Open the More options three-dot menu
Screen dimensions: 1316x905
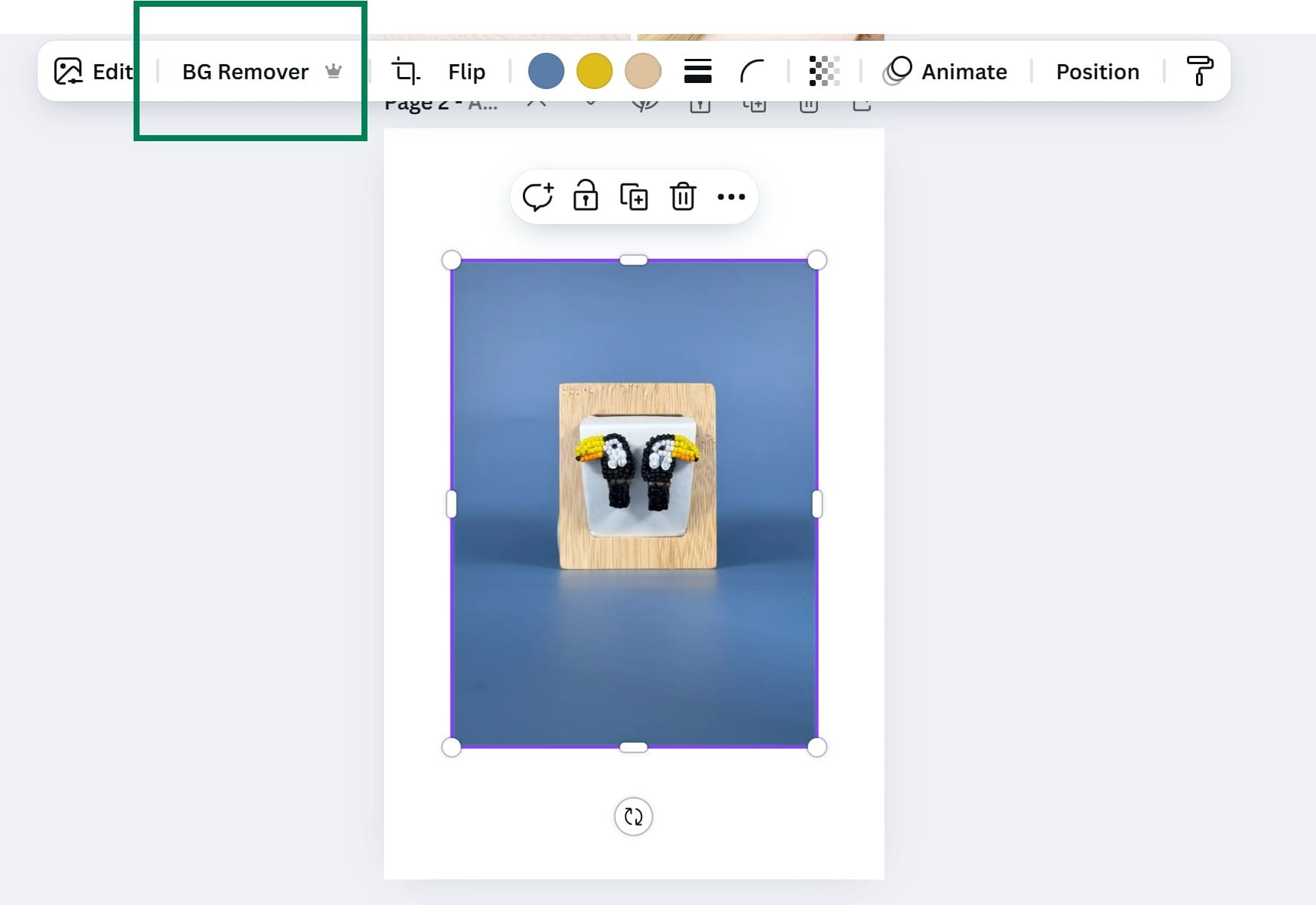click(731, 197)
